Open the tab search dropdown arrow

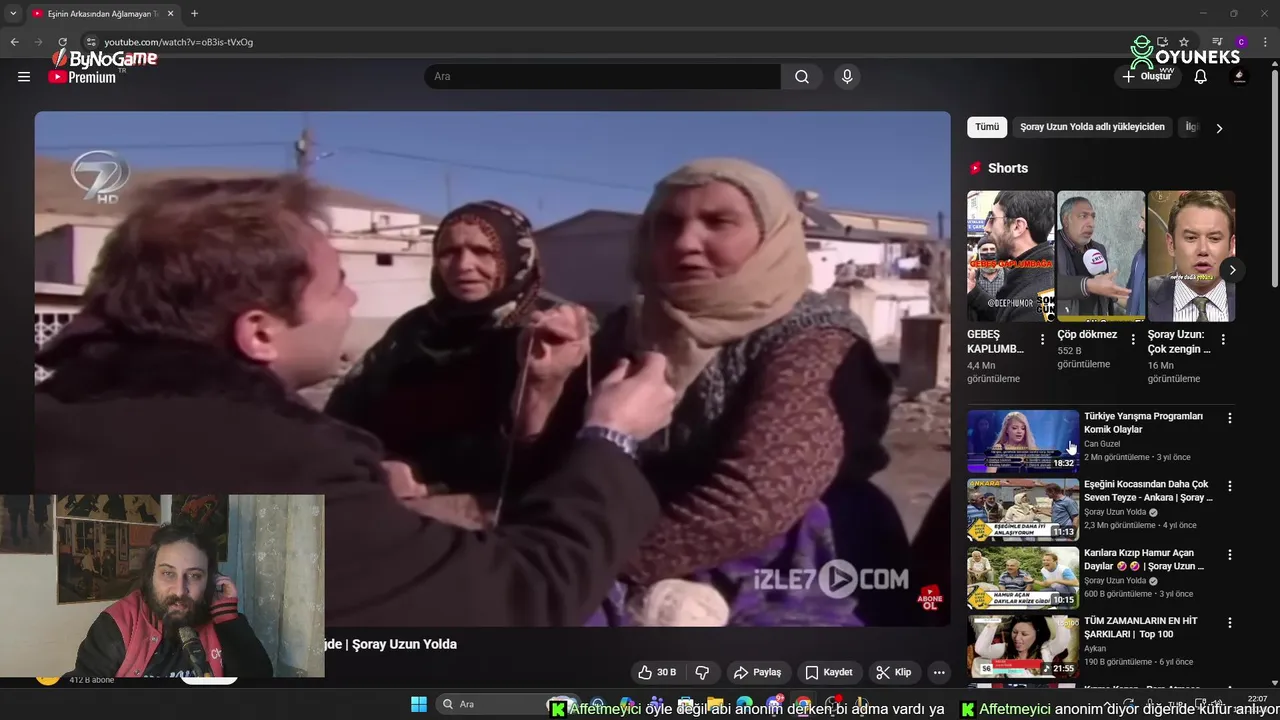(13, 14)
